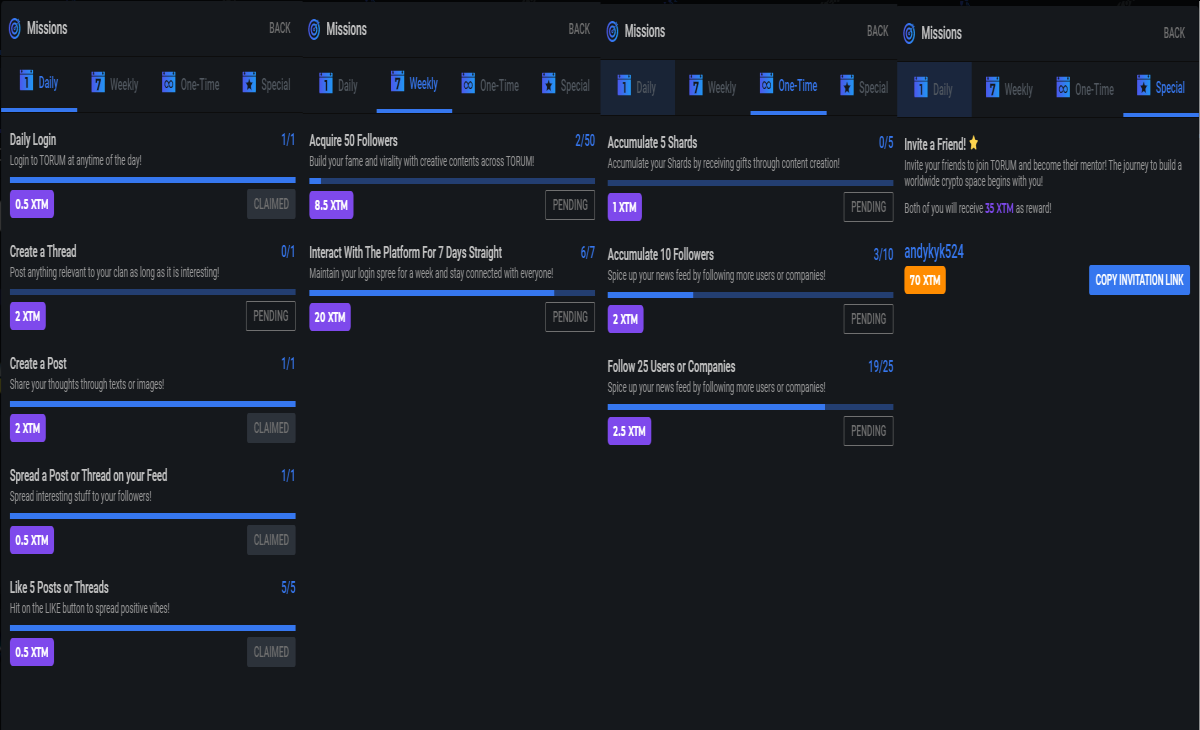The width and height of the screenshot is (1200, 730).
Task: Go BACK from the Special missions panel
Action: click(1174, 33)
